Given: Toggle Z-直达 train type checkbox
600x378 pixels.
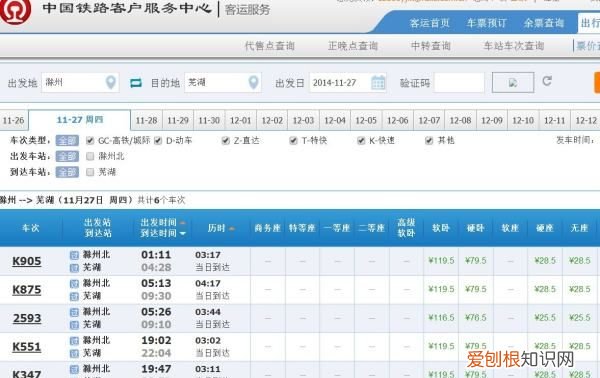Looking at the screenshot, I should (x=225, y=141).
